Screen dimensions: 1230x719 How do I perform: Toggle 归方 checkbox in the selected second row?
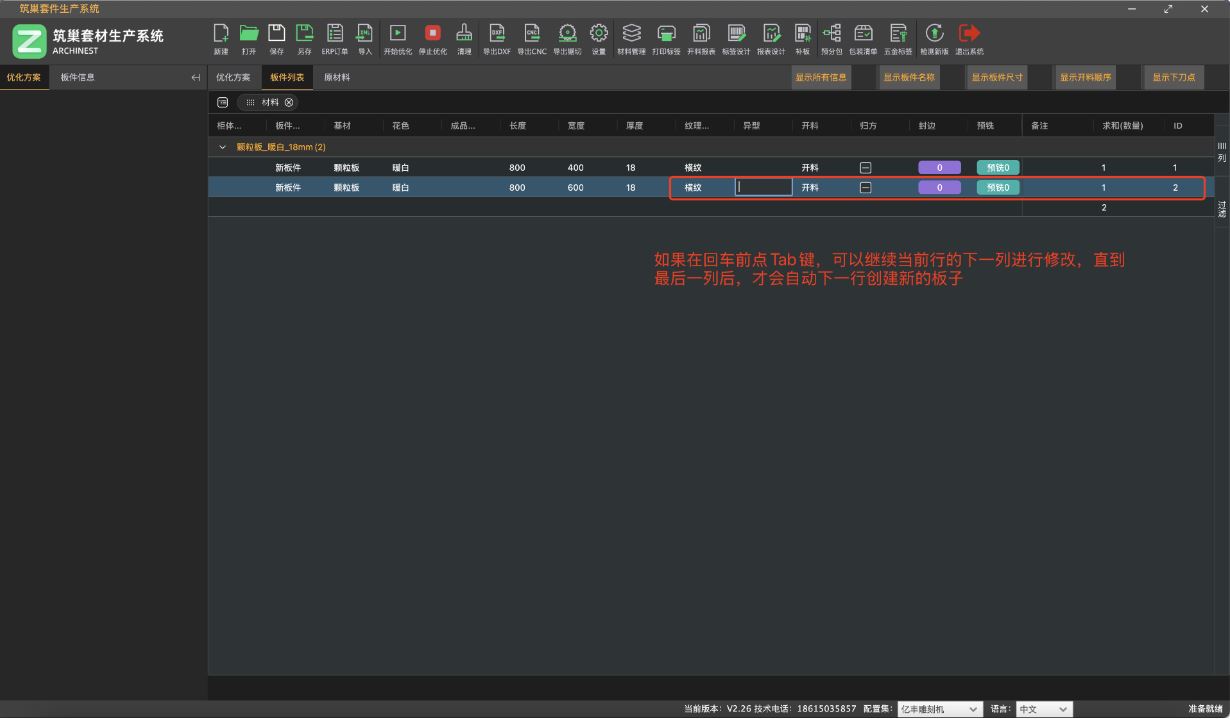pos(866,188)
